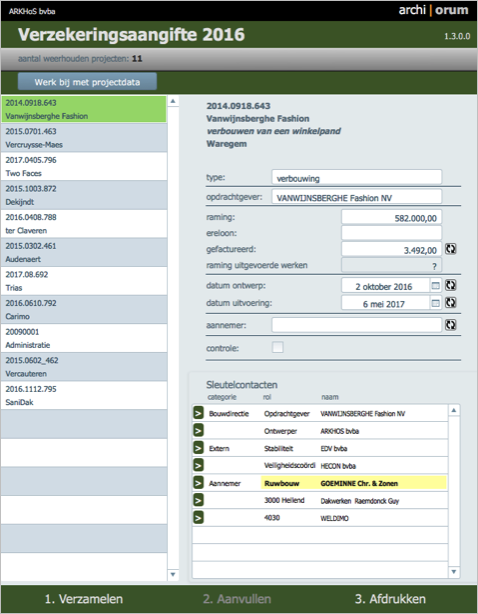Viewport: 478px width, 614px height.
Task: Click arrow icon on Ruwbouw GOEMINNE row
Action: [x=198, y=482]
